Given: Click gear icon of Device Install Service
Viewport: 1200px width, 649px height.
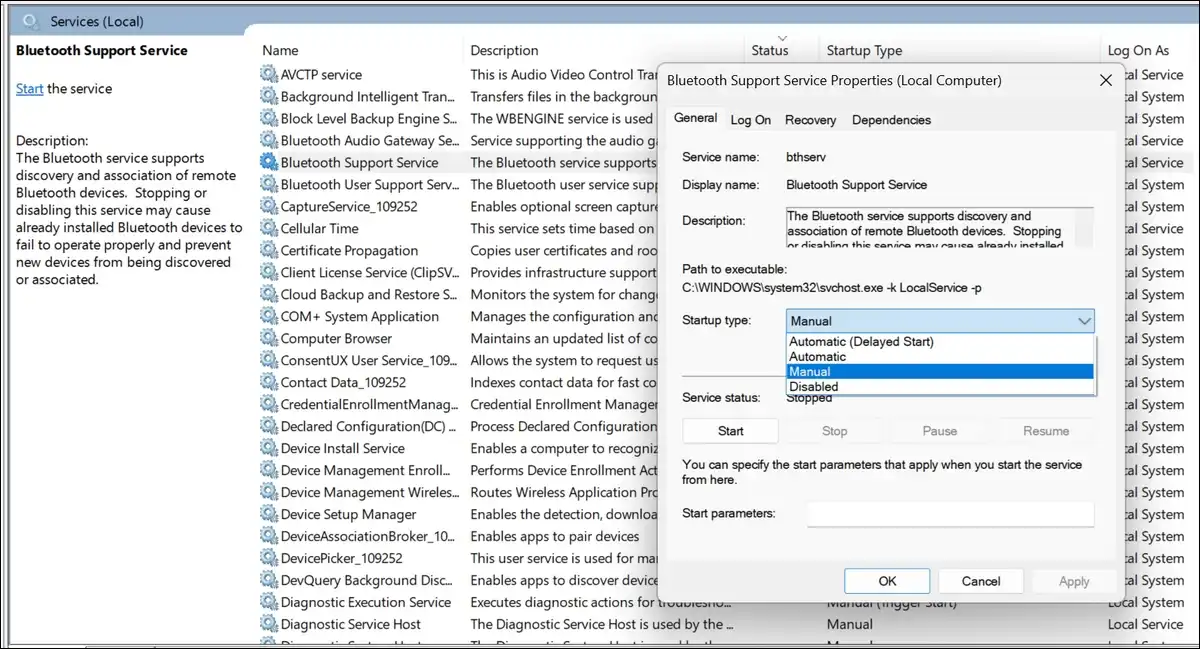Looking at the screenshot, I should tap(269, 448).
